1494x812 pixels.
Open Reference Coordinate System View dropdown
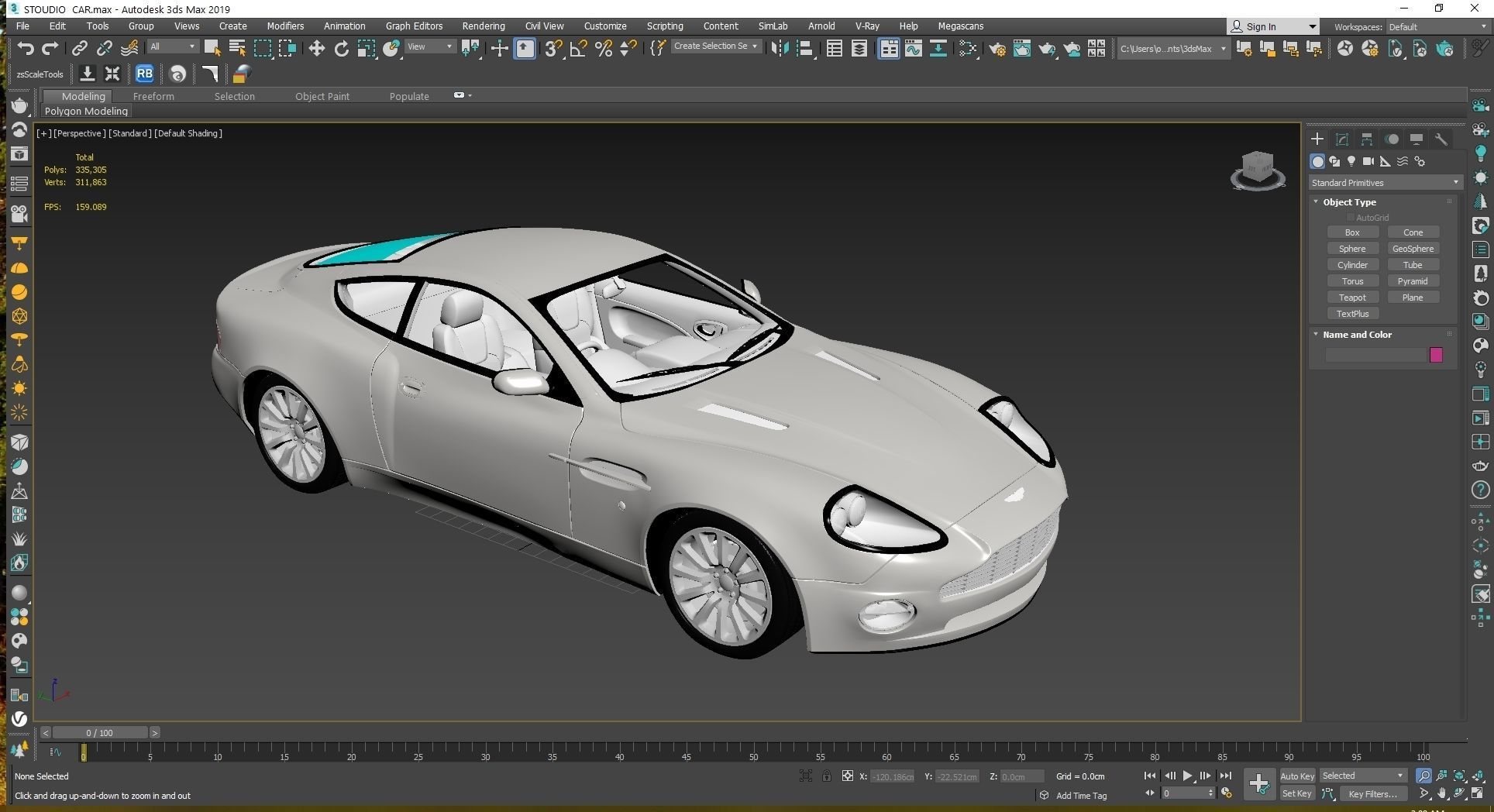coord(430,46)
